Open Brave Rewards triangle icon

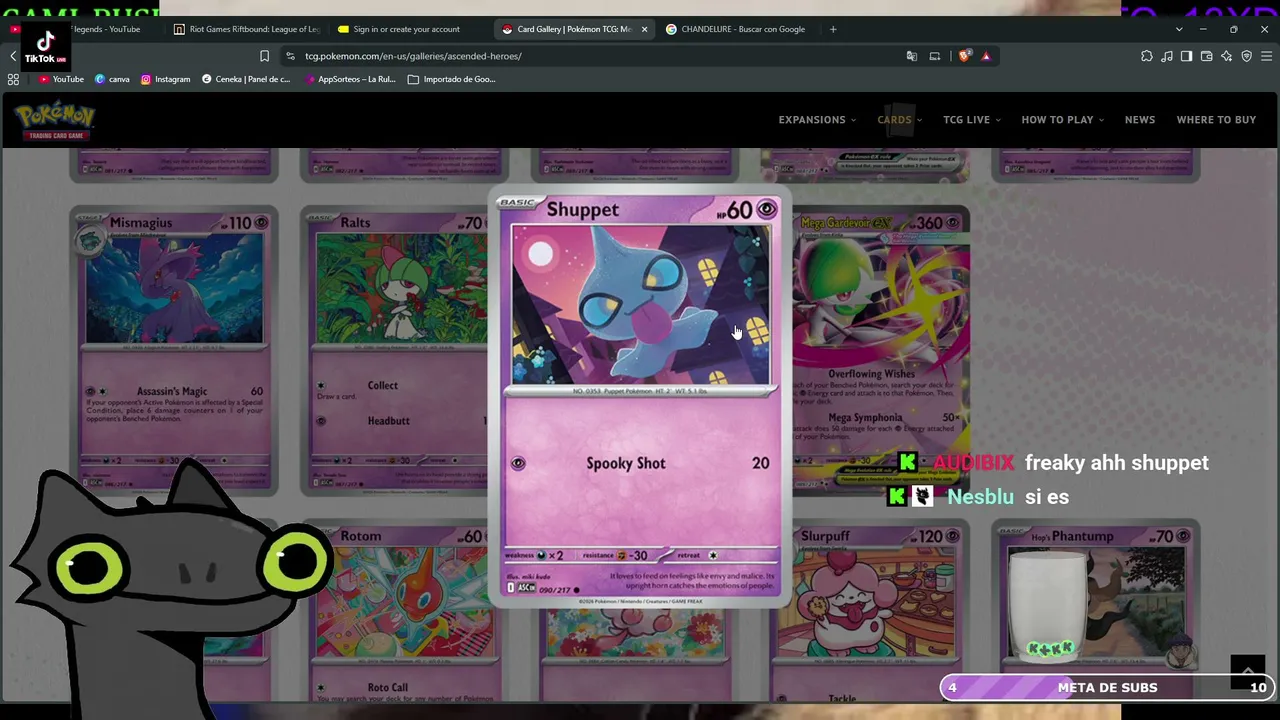986,56
